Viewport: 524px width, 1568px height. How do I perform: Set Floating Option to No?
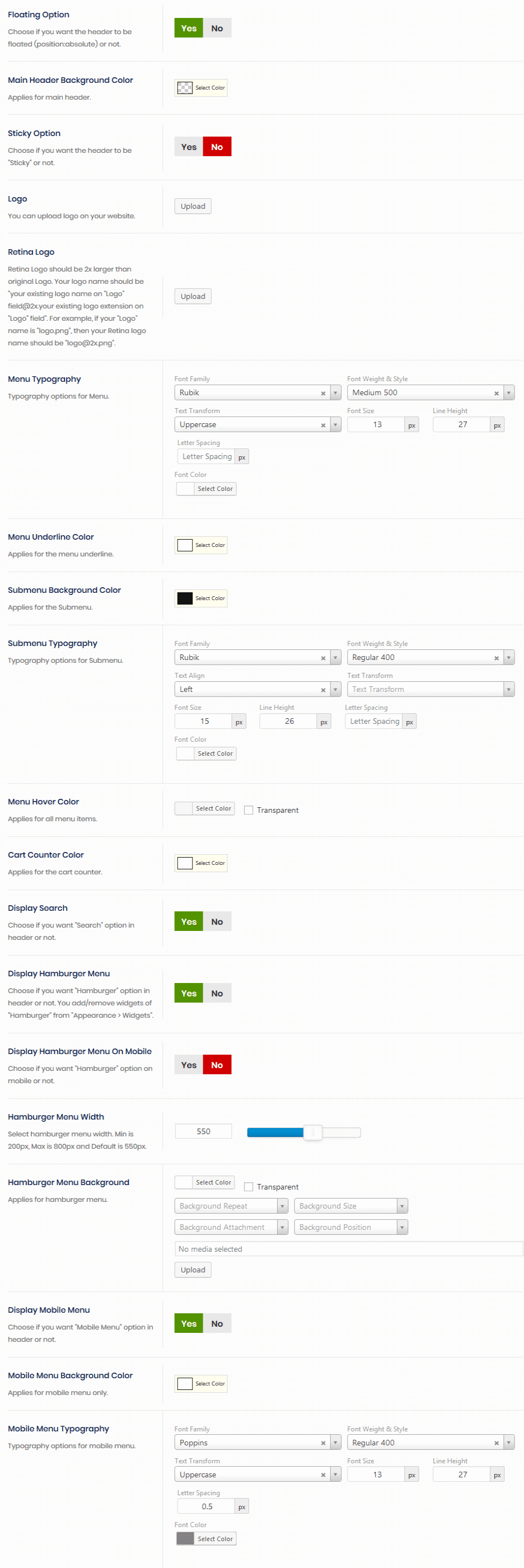coord(217,28)
